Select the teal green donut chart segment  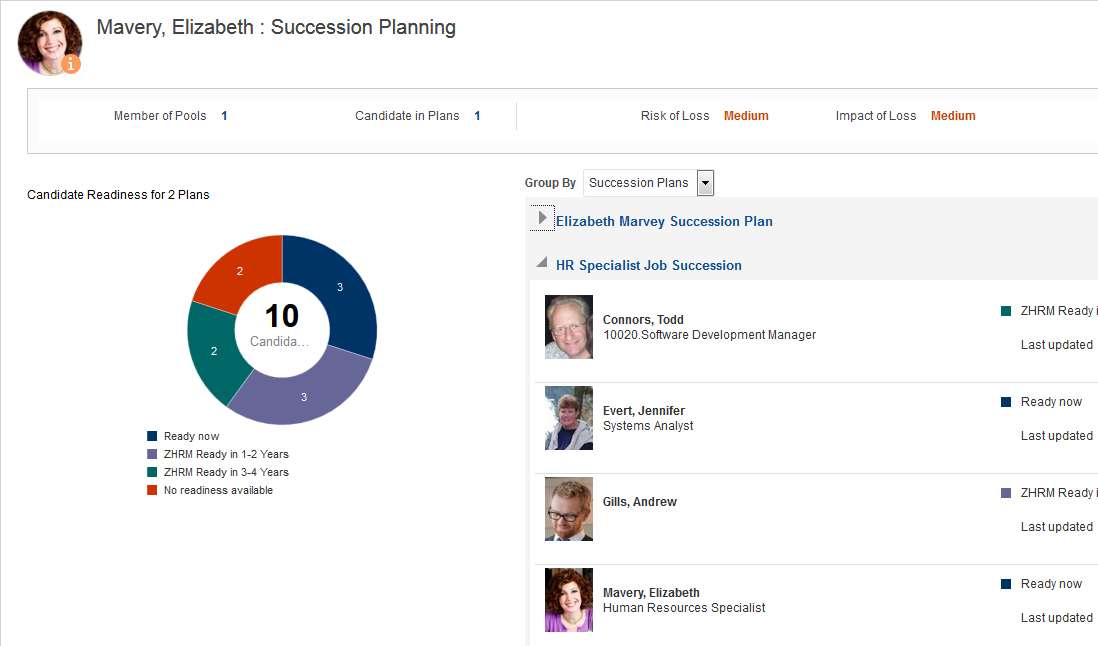pyautogui.click(x=214, y=352)
